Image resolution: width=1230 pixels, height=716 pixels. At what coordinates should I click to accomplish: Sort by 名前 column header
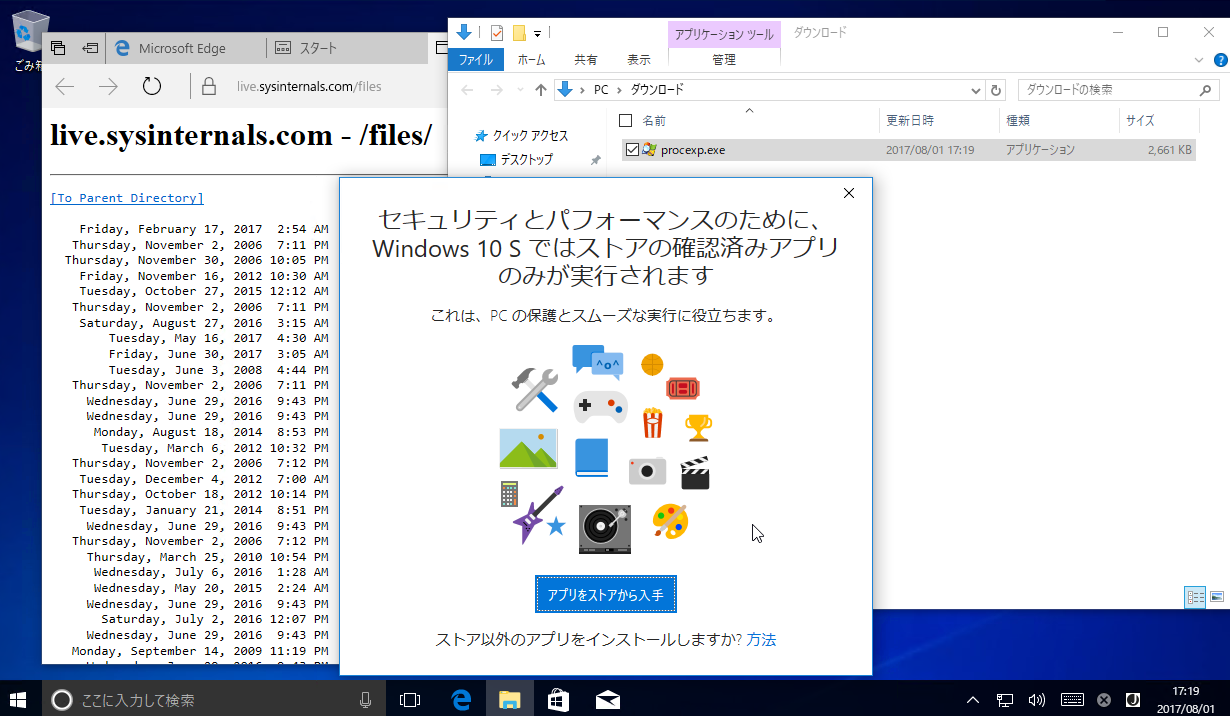[x=654, y=120]
